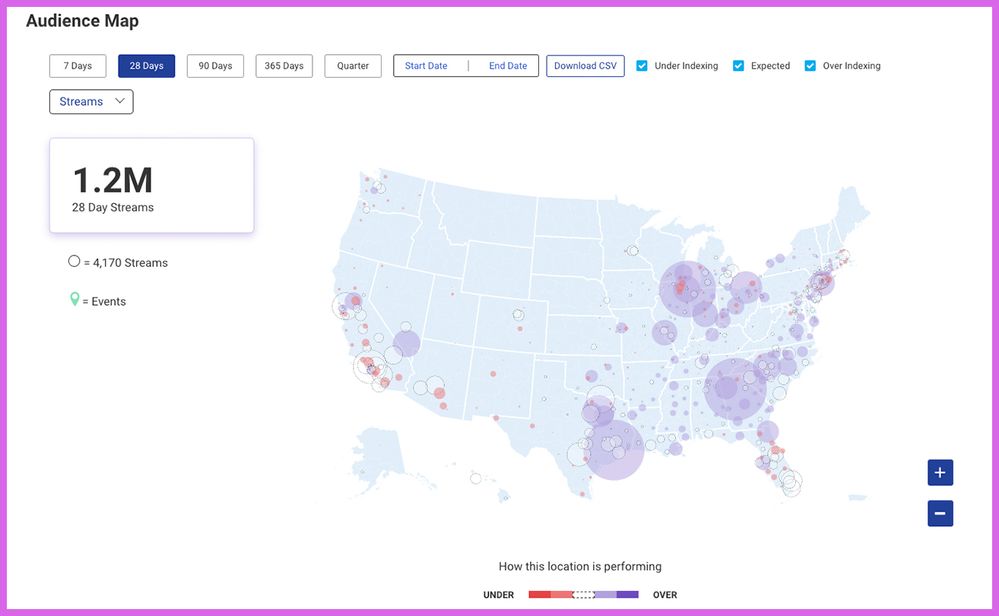The height and width of the screenshot is (616, 999).
Task: Zoom in using the plus button
Action: click(940, 473)
